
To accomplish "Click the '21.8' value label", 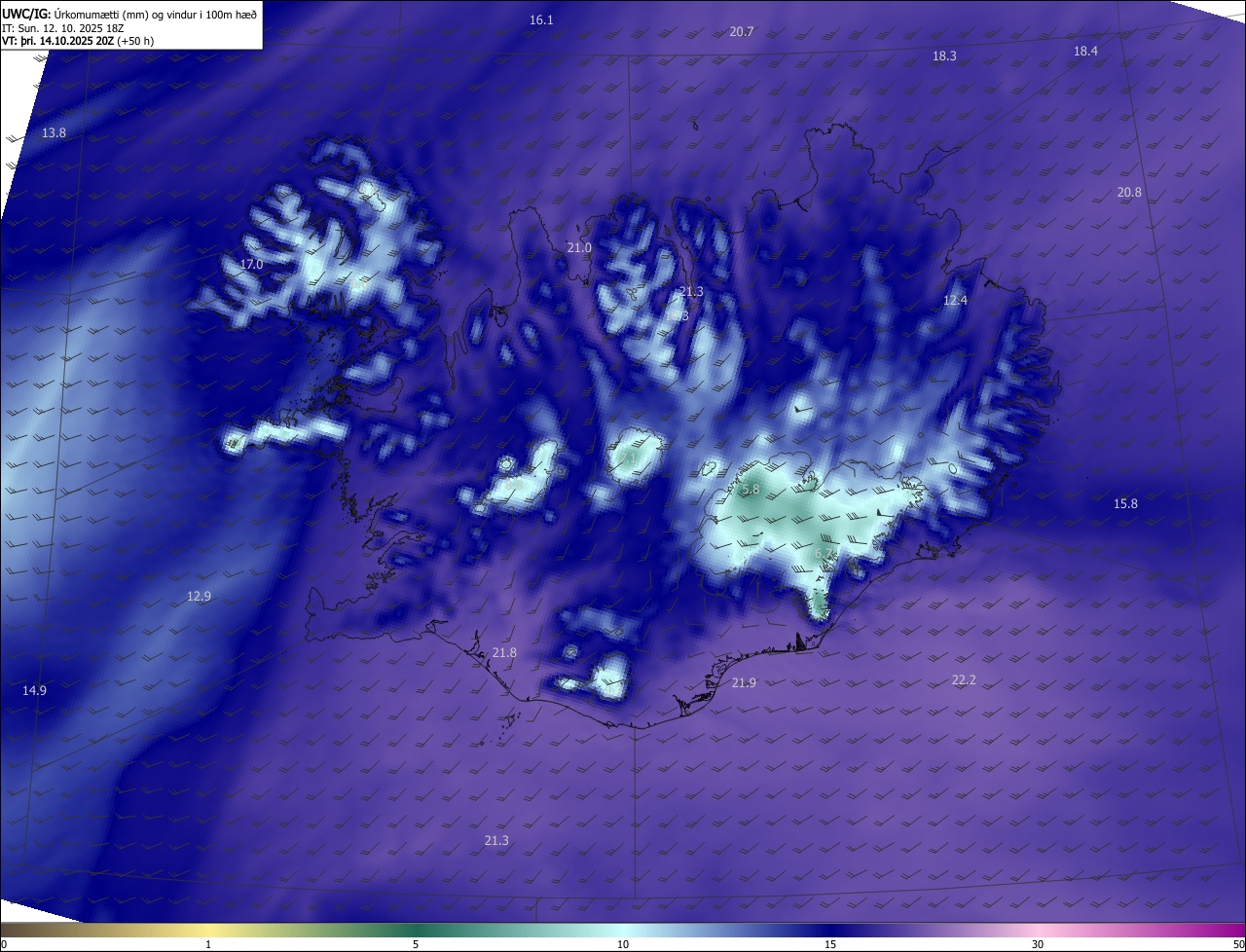I will pos(504,653).
